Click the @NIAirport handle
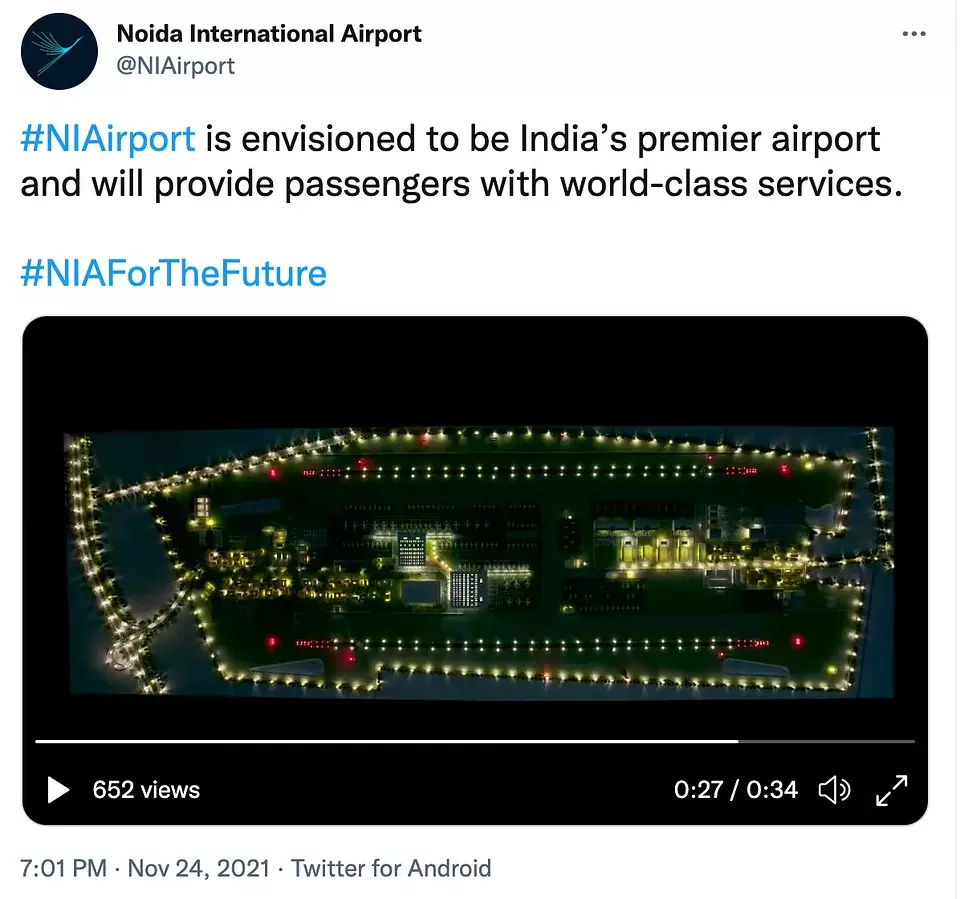 tap(176, 66)
